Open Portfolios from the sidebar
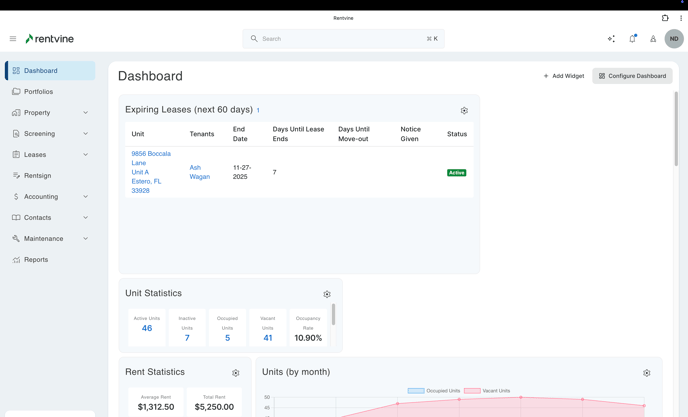The image size is (688, 417). (39, 92)
